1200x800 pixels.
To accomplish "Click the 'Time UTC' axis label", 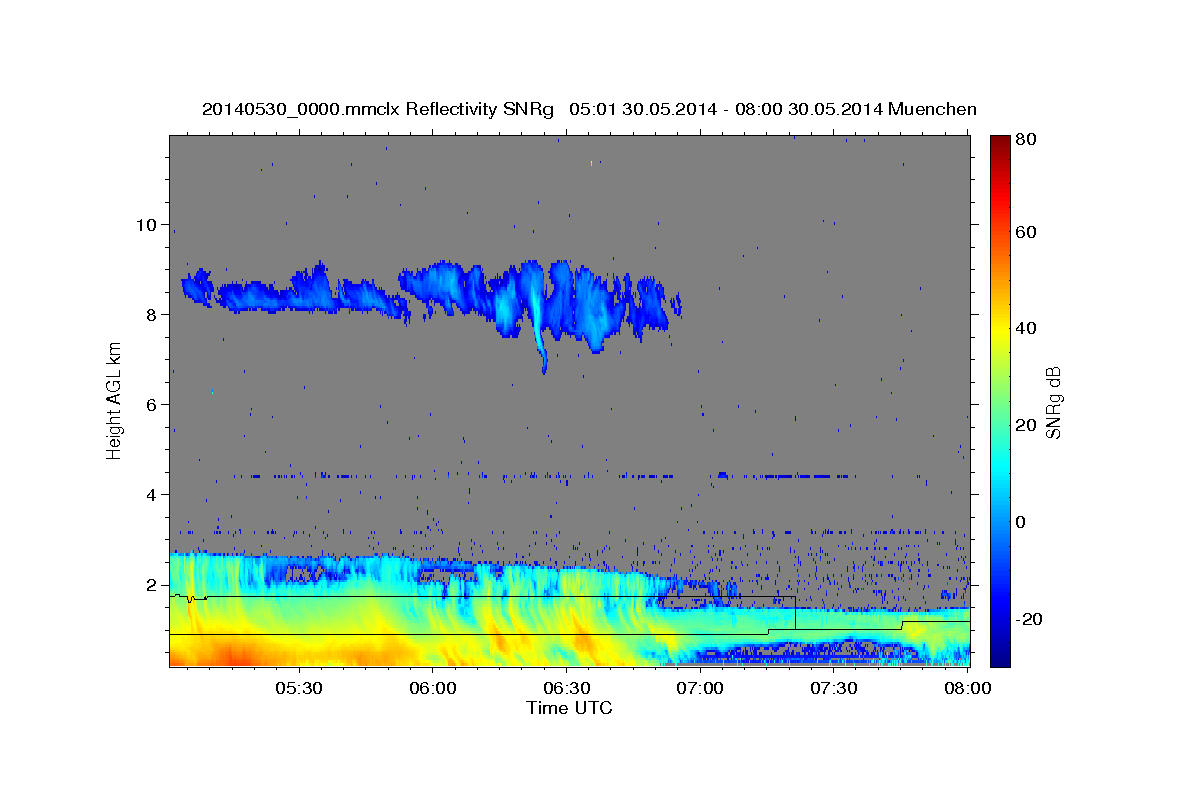I will [569, 708].
